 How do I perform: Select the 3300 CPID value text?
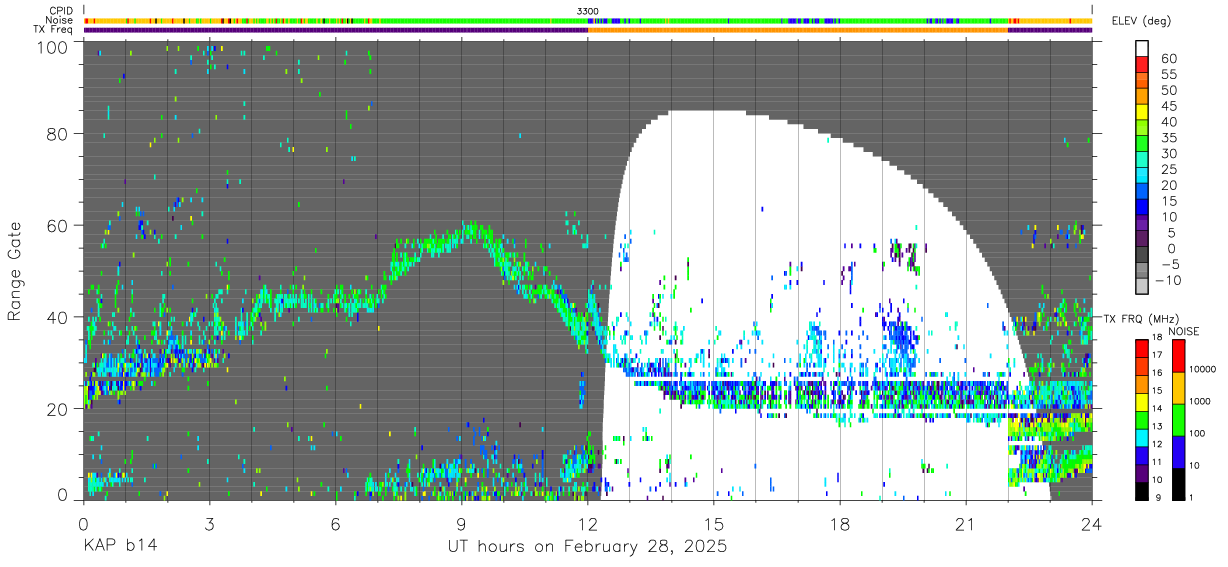pyautogui.click(x=588, y=10)
